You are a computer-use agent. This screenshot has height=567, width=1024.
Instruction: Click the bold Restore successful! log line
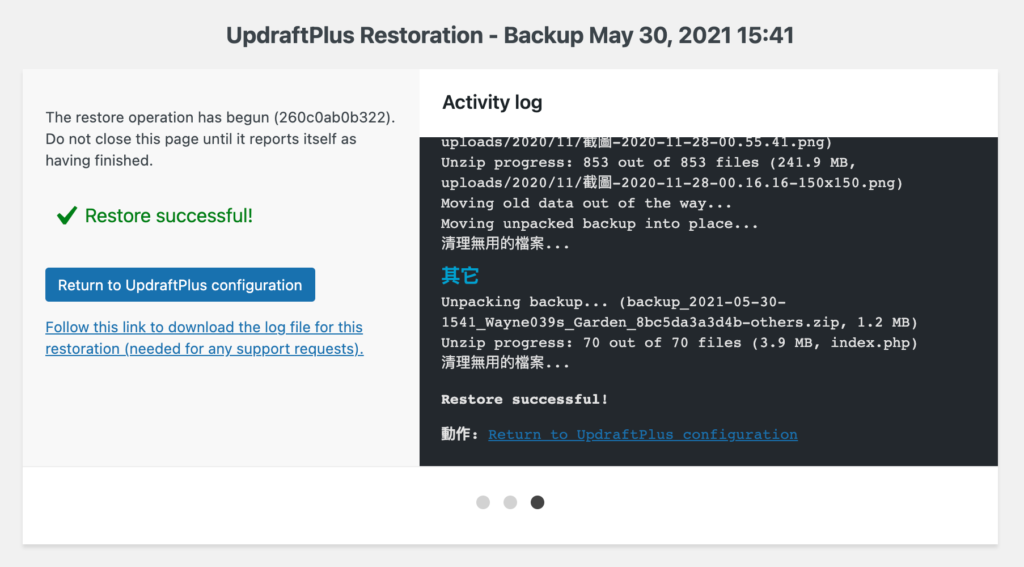click(524, 400)
